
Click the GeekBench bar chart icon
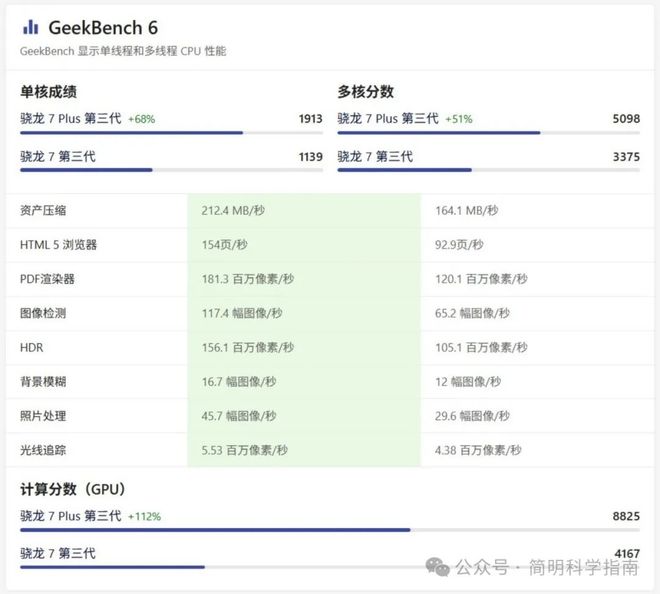tap(30, 27)
